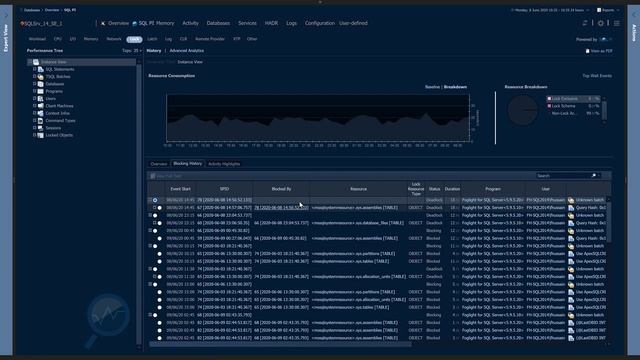Open the Databases top navigation tab
Image resolution: width=640 pixels, height=360 pixels.
click(x=218, y=23)
